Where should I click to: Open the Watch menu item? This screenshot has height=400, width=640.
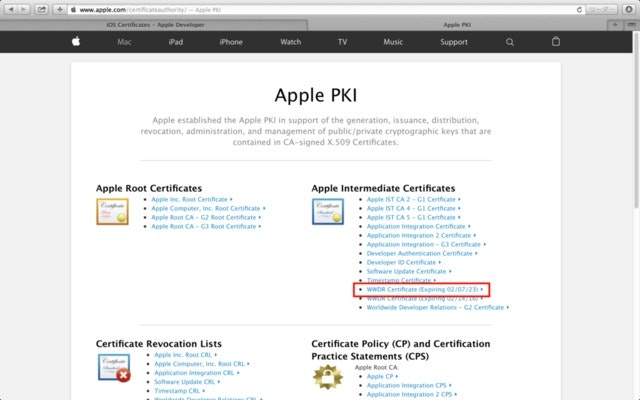point(291,42)
